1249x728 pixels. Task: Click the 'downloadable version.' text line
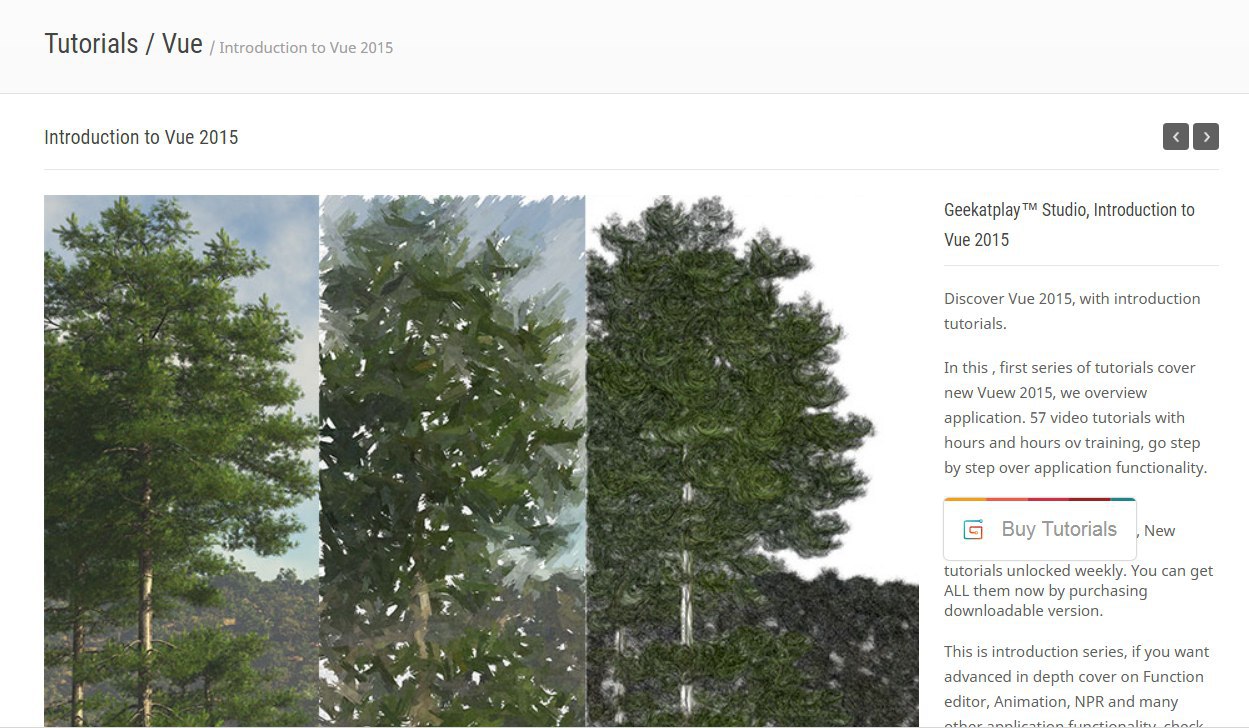coord(1023,611)
